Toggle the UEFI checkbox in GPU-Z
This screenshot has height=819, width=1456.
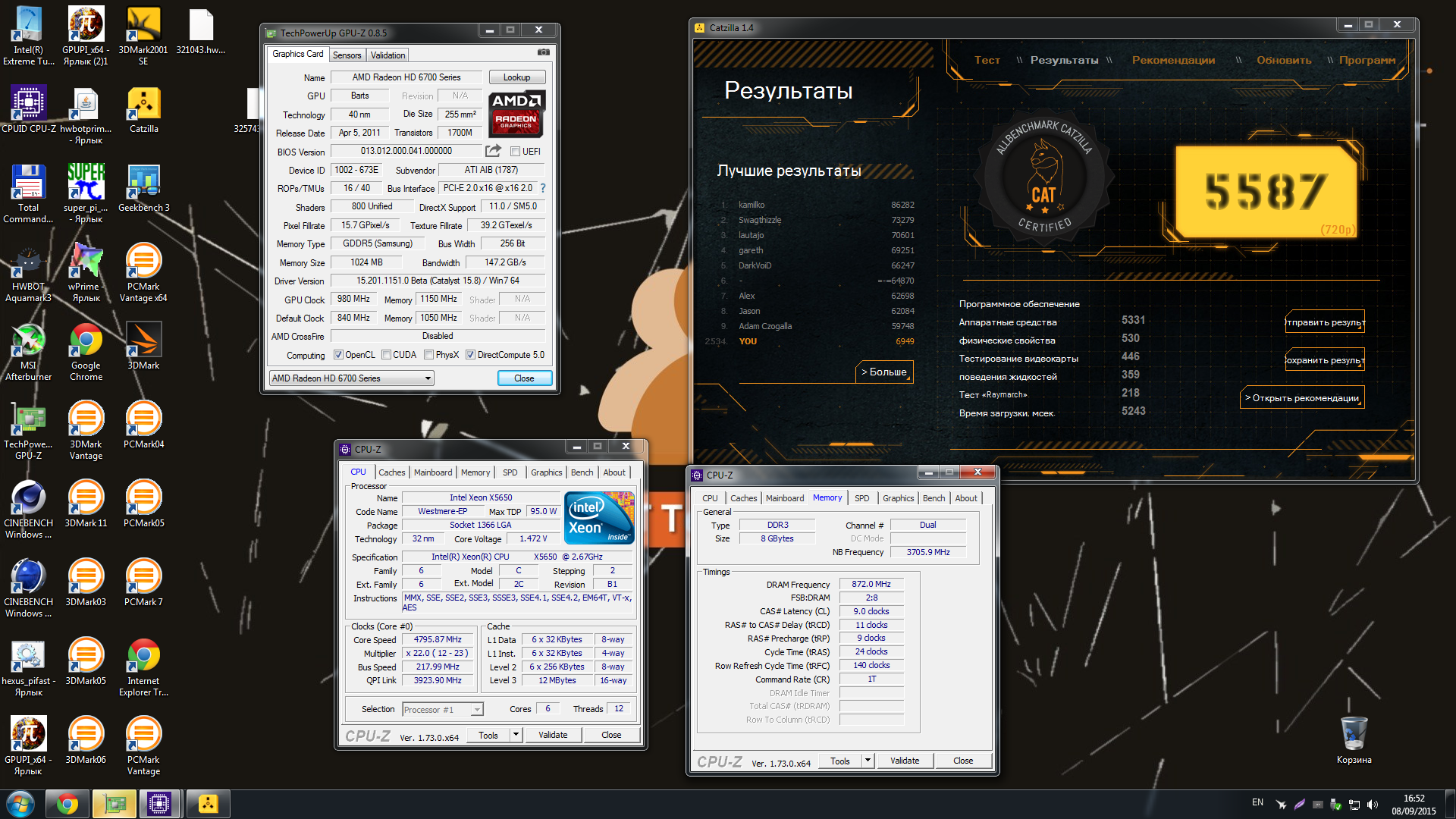coord(516,152)
